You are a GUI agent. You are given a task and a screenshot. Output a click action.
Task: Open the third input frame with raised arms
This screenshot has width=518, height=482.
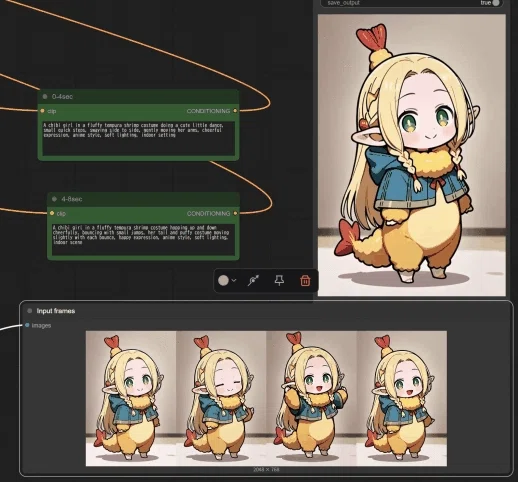[x=311, y=398]
